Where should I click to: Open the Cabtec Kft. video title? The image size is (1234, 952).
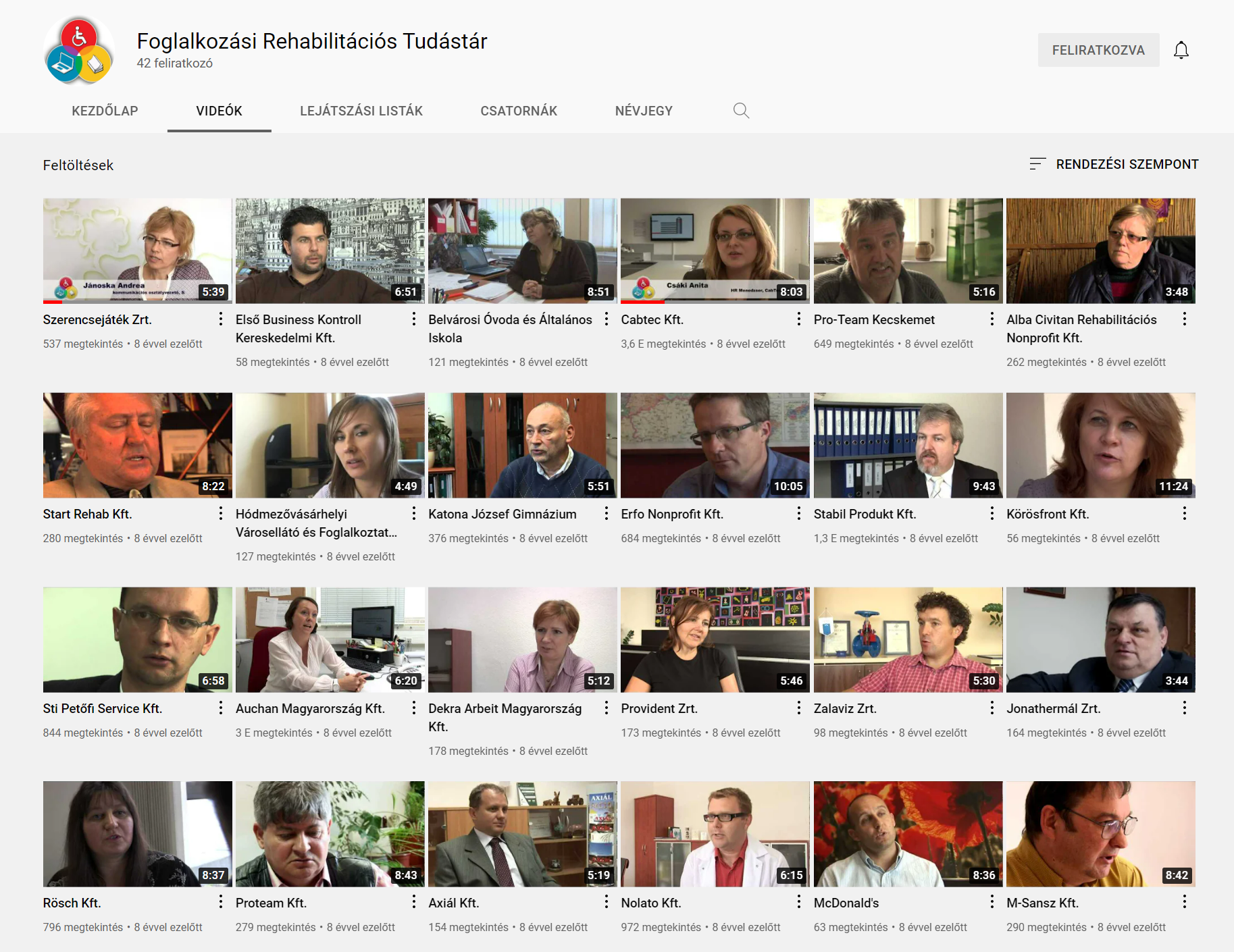coord(652,319)
